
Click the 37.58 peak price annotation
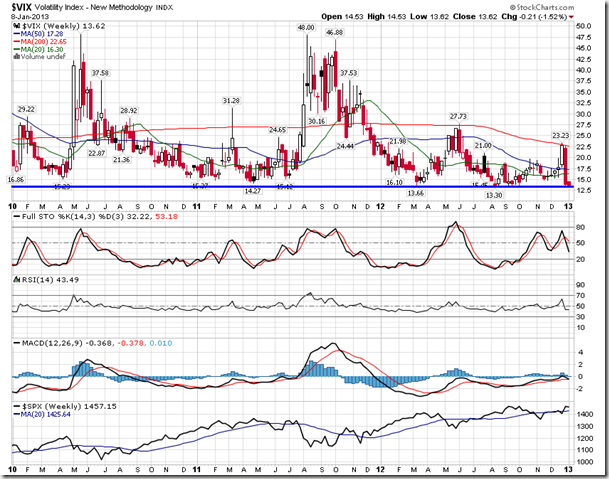tap(100, 73)
